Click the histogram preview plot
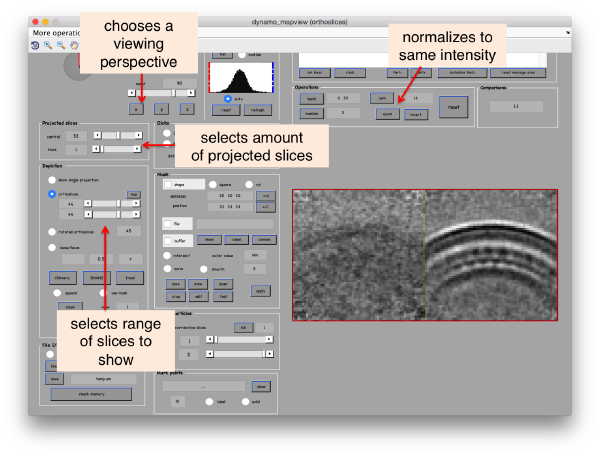600x456 pixels. pyautogui.click(x=241, y=78)
